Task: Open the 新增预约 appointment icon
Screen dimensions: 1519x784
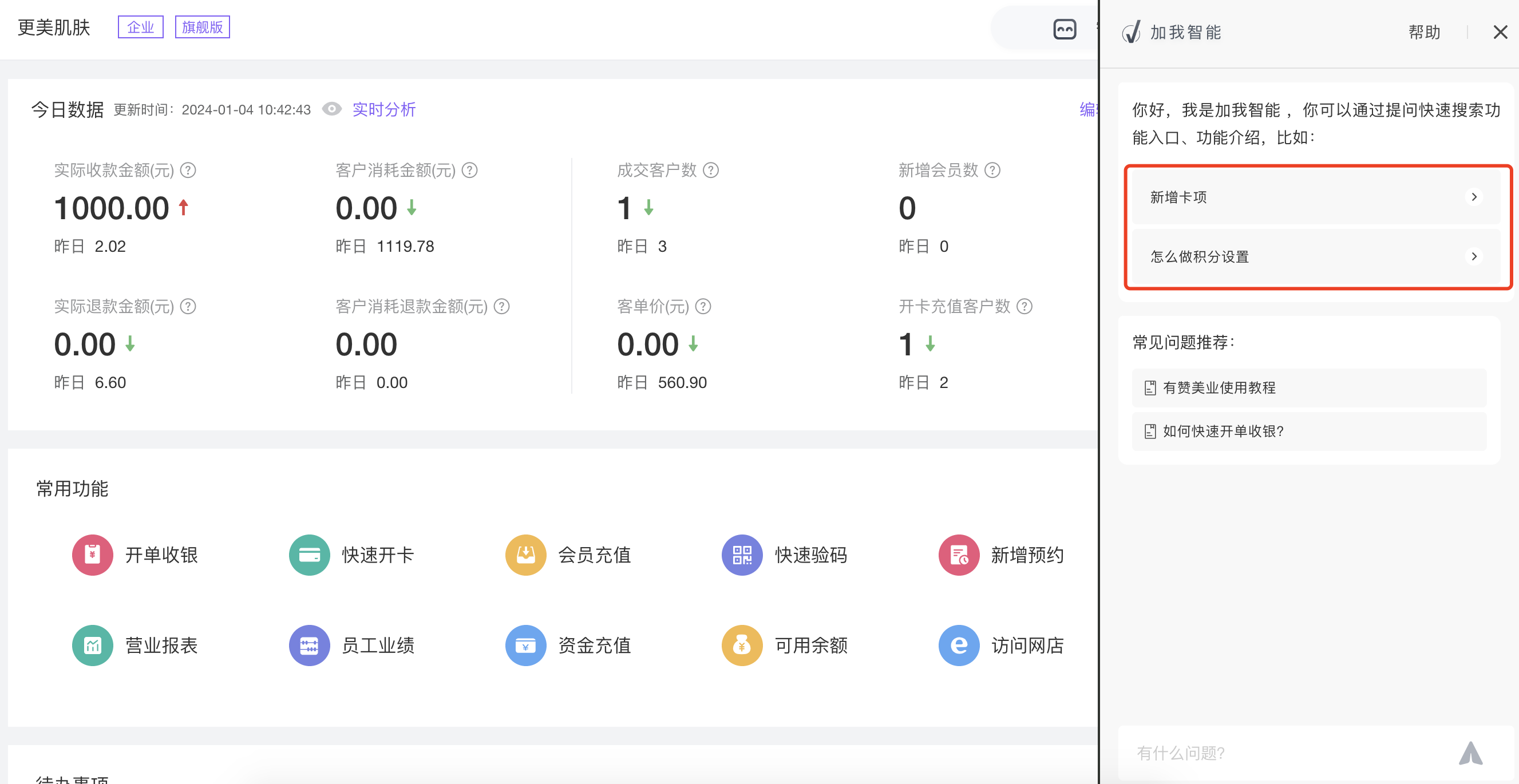Action: 959,555
